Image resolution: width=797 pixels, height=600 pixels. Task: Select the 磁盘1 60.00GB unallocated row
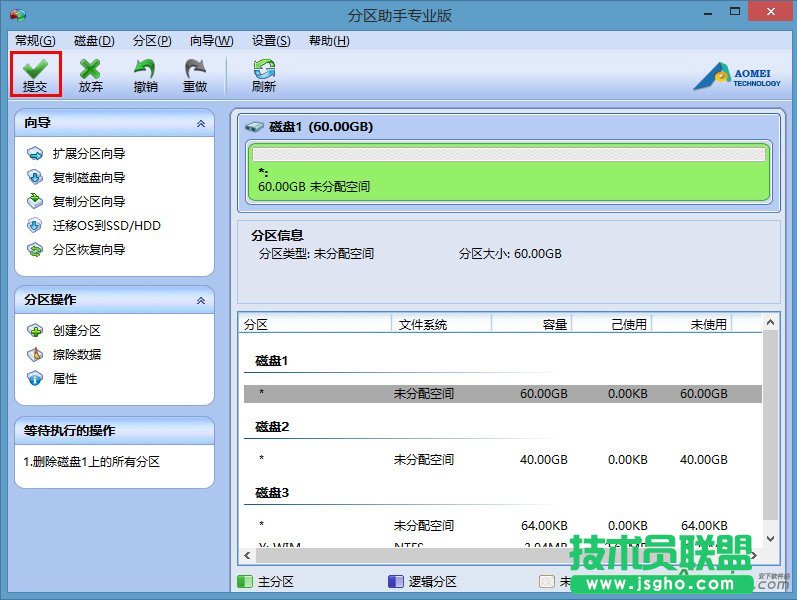[x=503, y=394]
